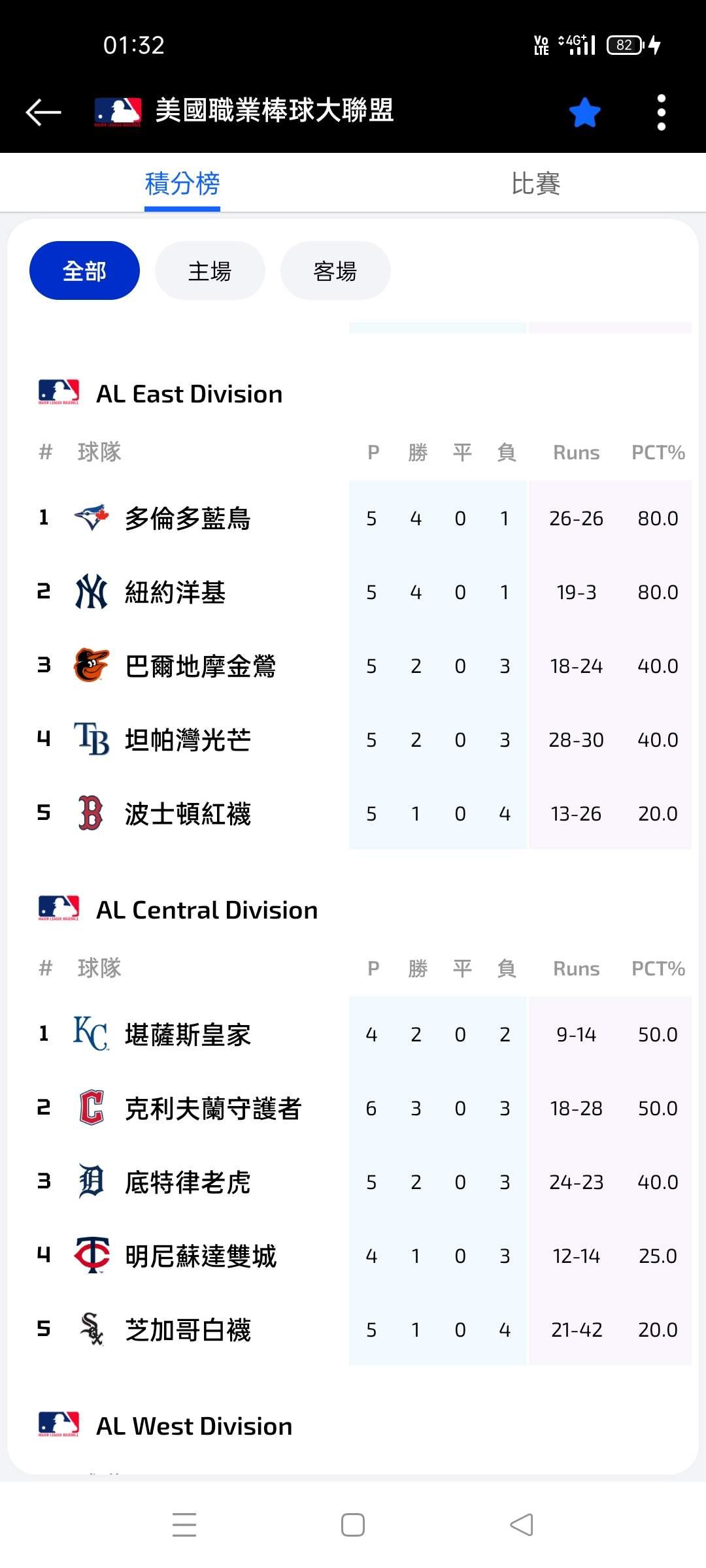Tap the Baltimore Orioles logo
706x1568 pixels.
click(91, 666)
